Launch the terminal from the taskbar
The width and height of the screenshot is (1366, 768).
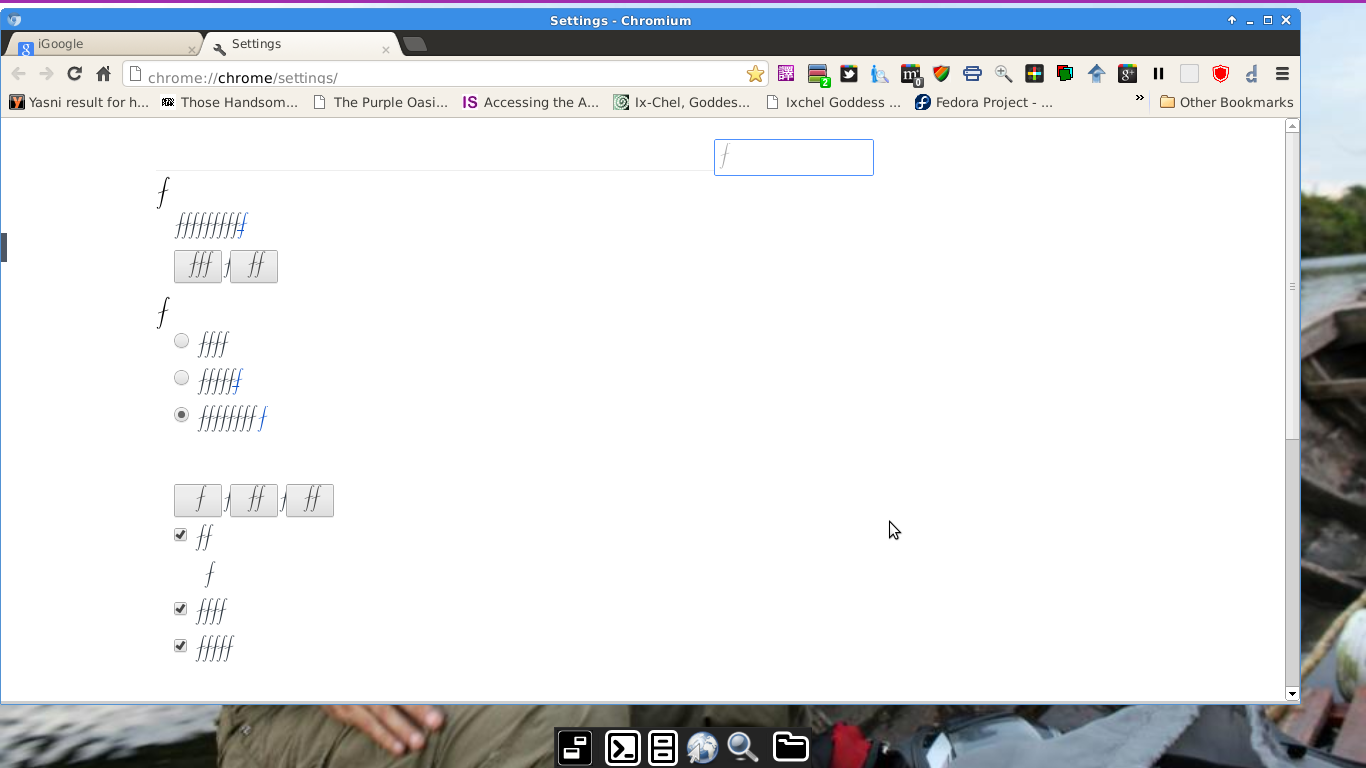[622, 747]
